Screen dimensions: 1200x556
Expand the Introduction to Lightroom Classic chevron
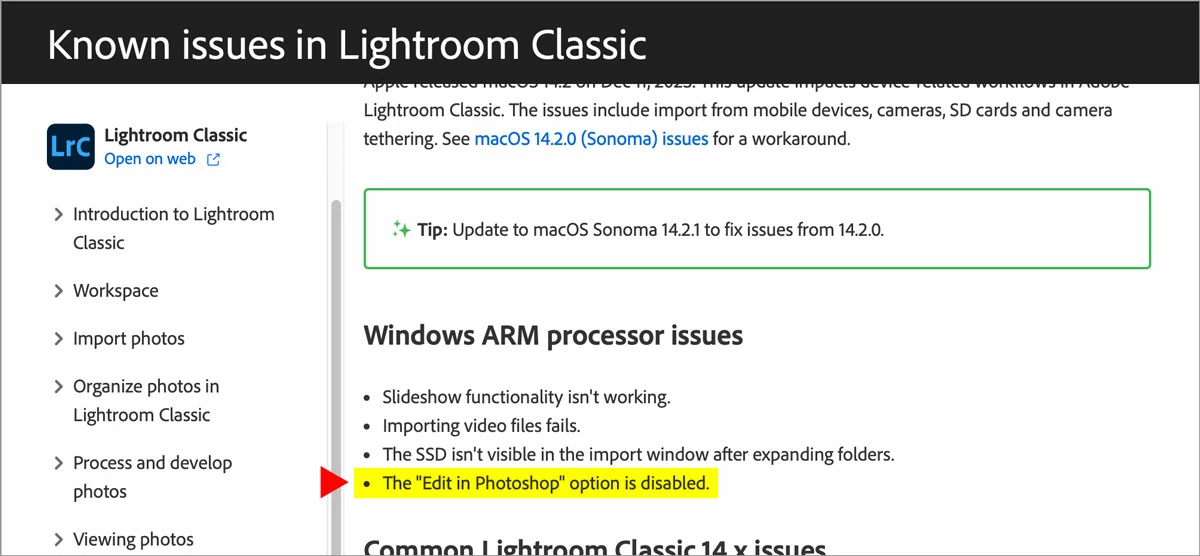point(58,214)
